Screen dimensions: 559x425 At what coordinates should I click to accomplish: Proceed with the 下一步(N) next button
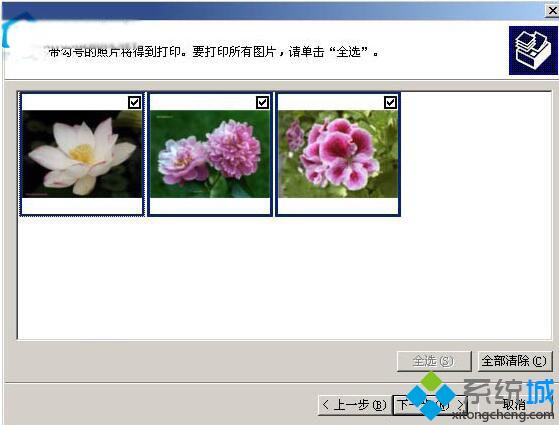[x=430, y=405]
